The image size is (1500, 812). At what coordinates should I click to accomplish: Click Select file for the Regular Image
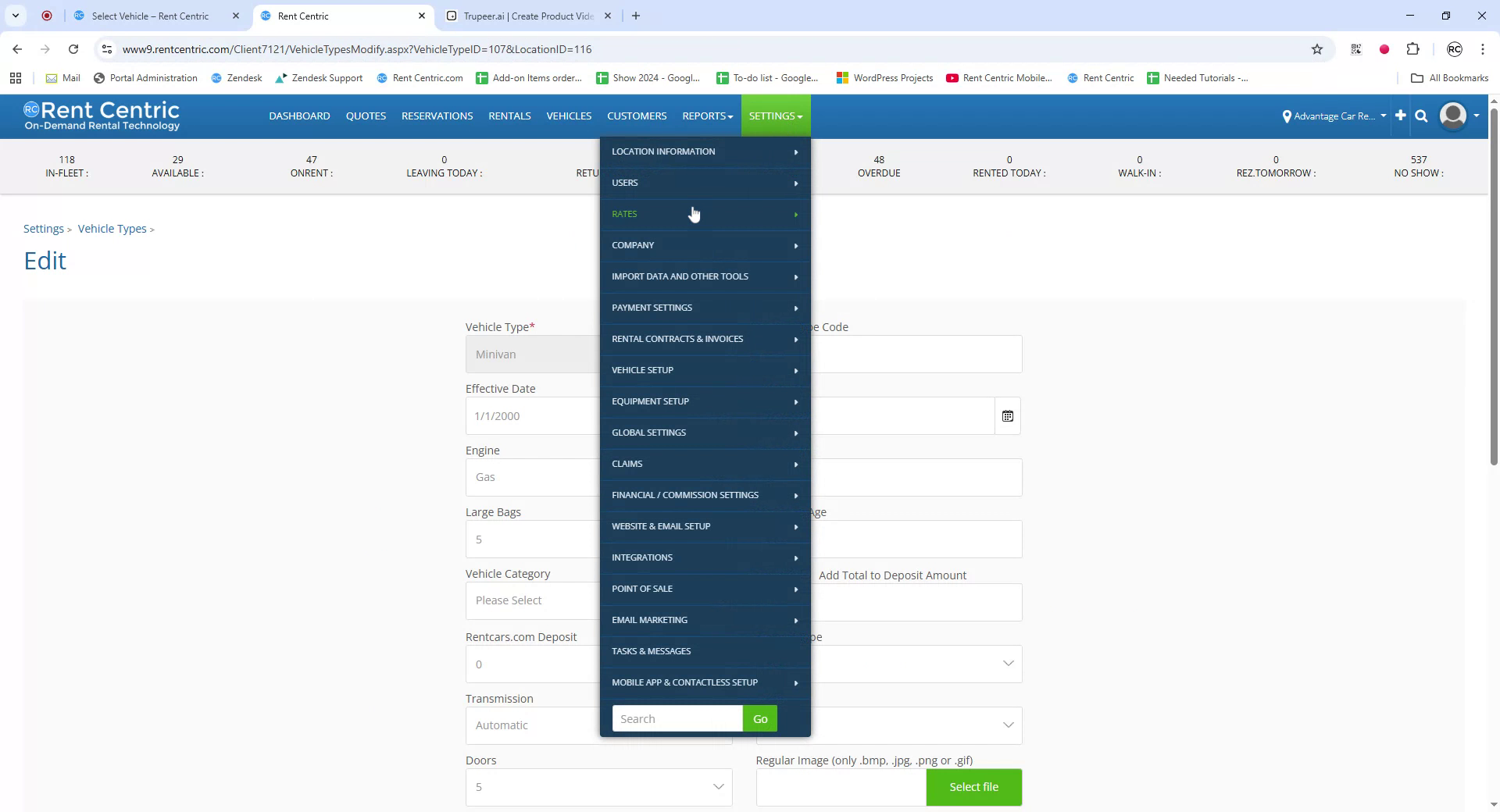(x=973, y=786)
